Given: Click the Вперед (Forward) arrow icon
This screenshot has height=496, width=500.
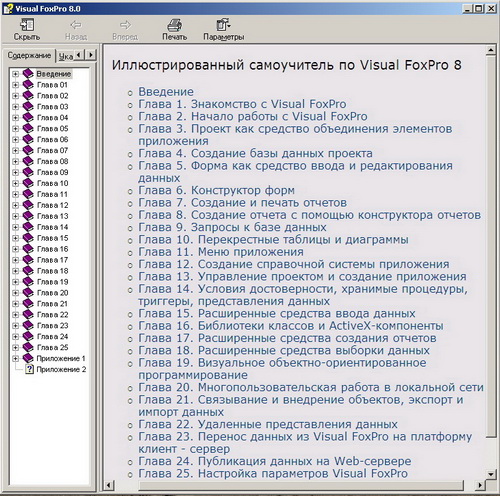Looking at the screenshot, I should click(x=125, y=25).
